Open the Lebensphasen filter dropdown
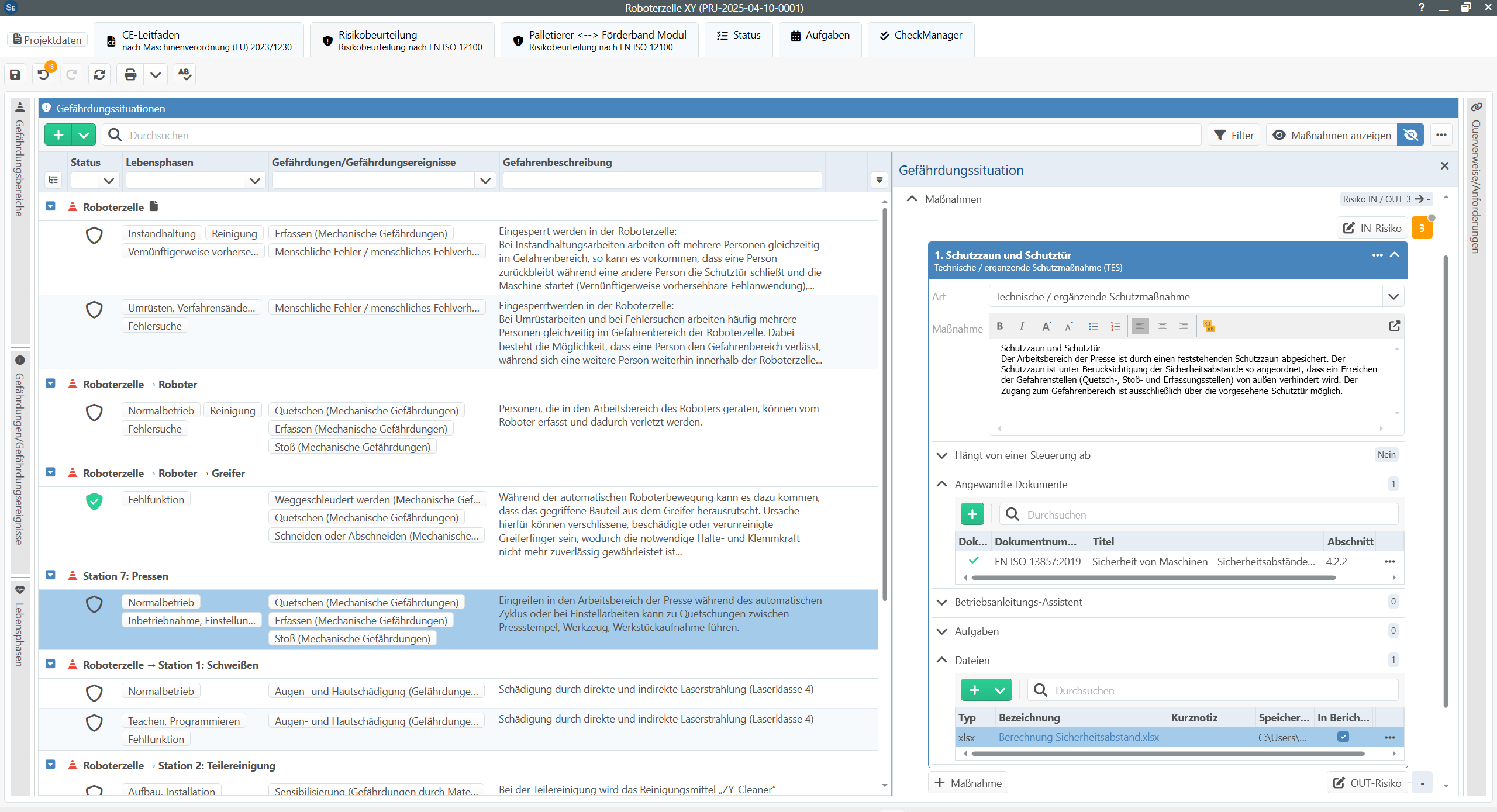Screen dimensions: 1497x812 pyautogui.click(x=255, y=181)
